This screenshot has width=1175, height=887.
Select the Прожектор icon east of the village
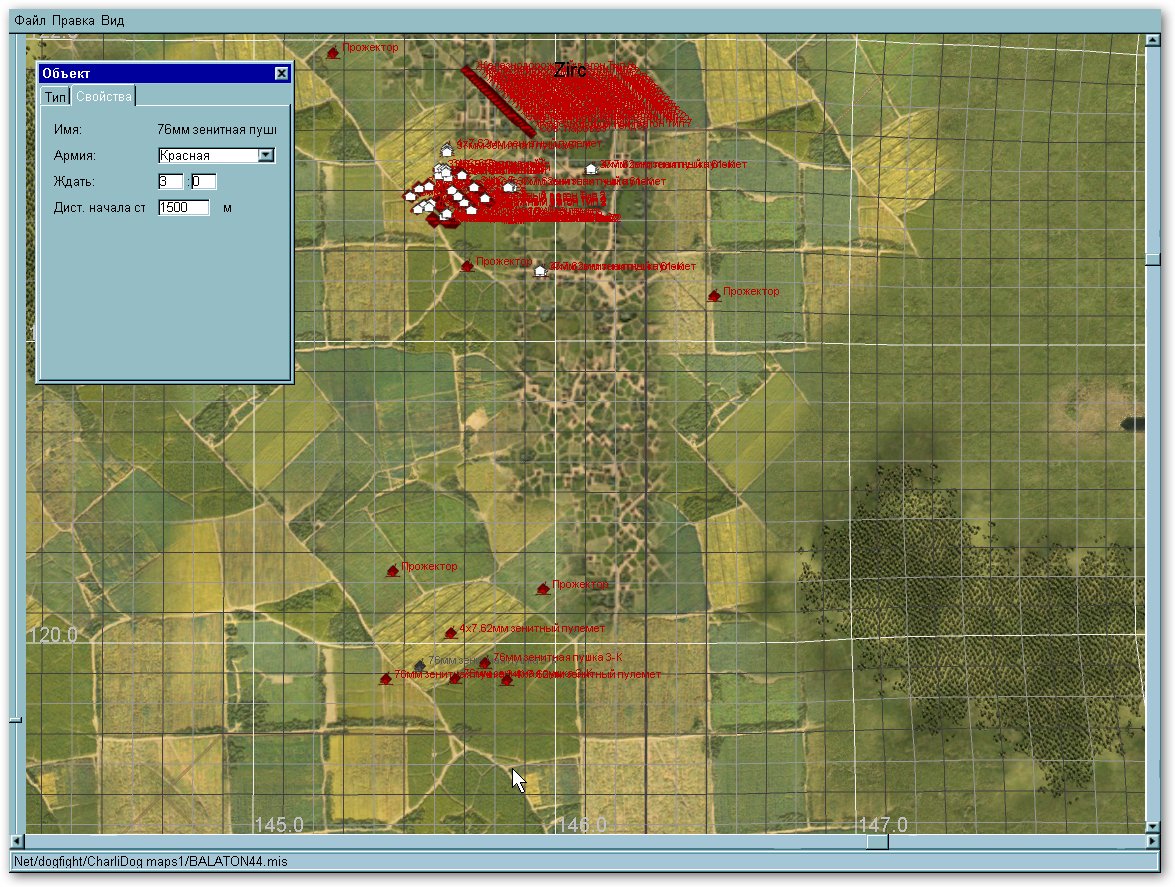tap(714, 295)
